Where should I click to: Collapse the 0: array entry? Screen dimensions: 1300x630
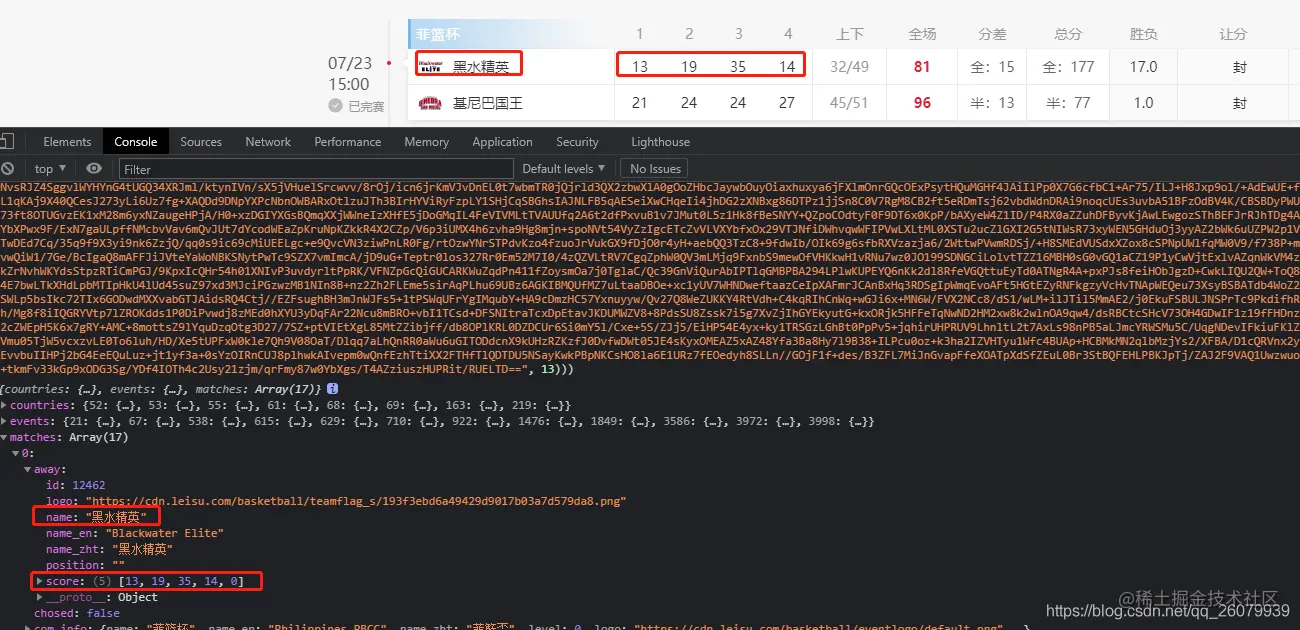pyautogui.click(x=14, y=453)
